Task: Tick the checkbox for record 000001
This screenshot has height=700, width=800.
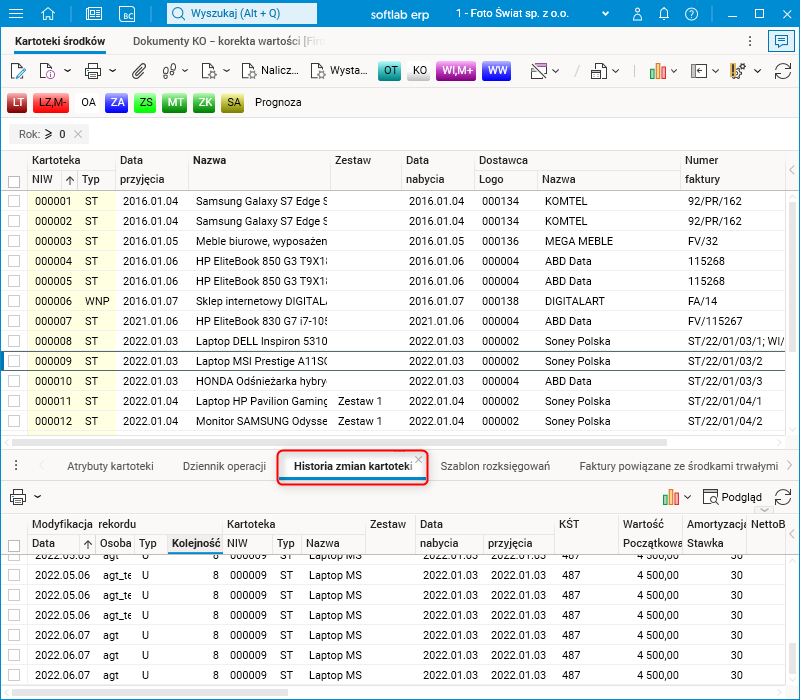Action: 14,201
